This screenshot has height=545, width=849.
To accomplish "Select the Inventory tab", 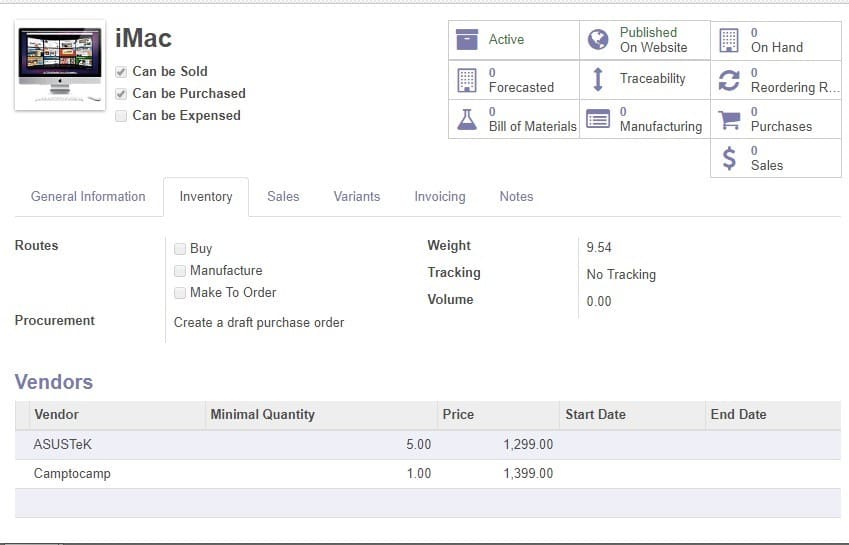I will pos(206,196).
